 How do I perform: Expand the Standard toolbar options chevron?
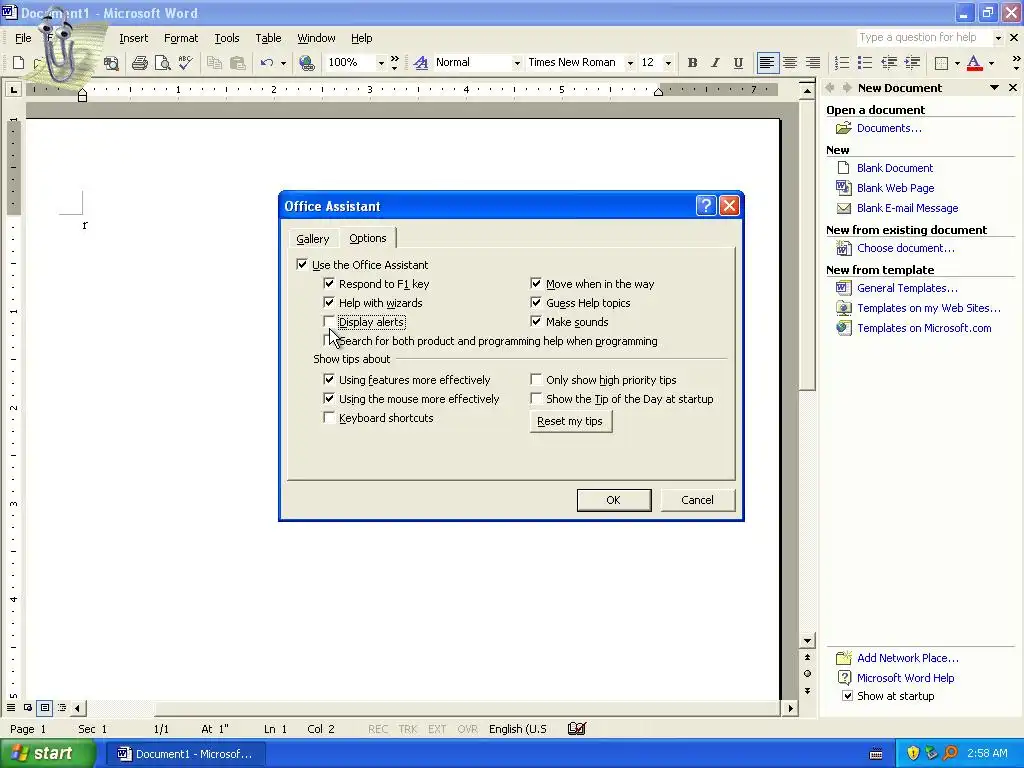click(x=394, y=63)
